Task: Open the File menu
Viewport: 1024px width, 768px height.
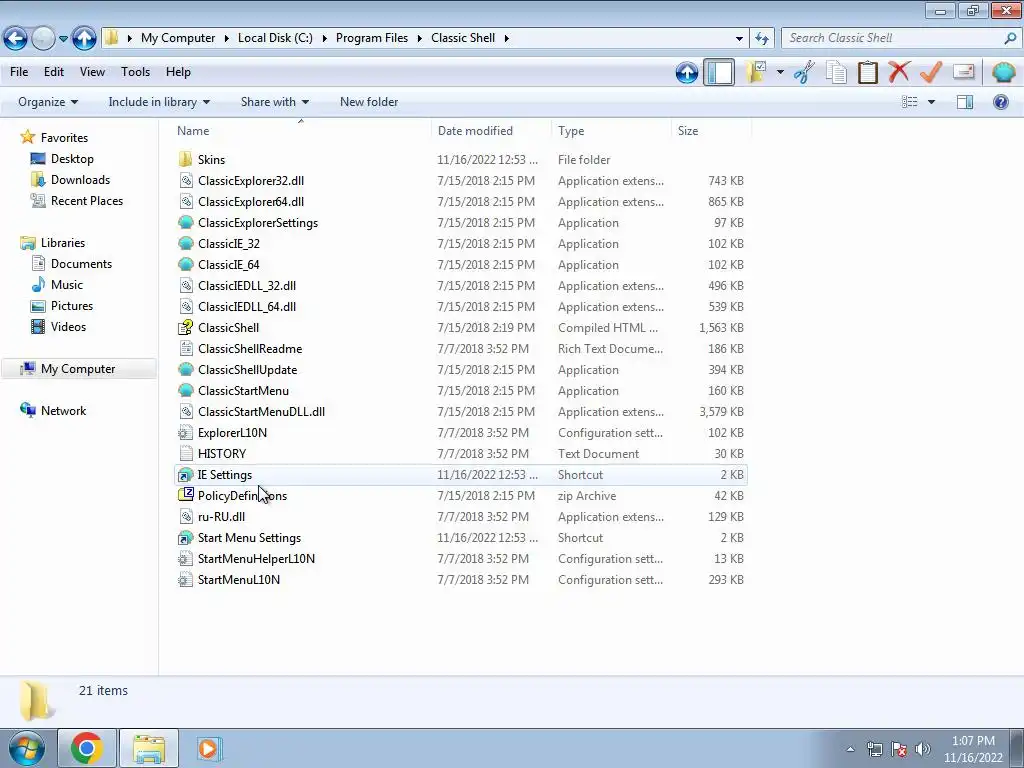Action: [x=19, y=72]
